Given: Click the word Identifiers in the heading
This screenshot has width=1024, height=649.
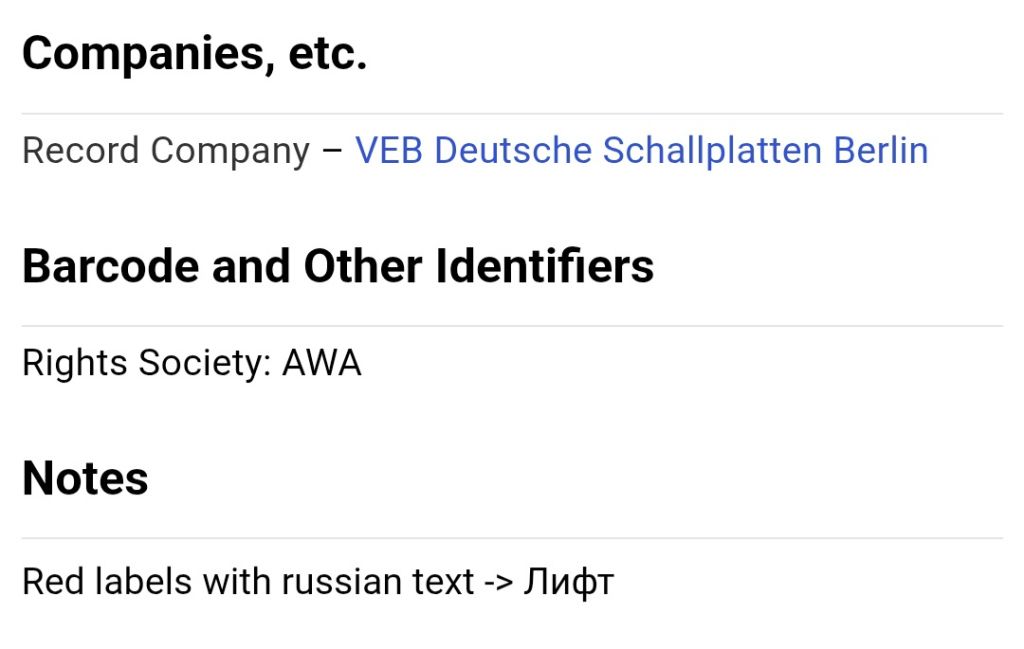Looking at the screenshot, I should point(544,266).
